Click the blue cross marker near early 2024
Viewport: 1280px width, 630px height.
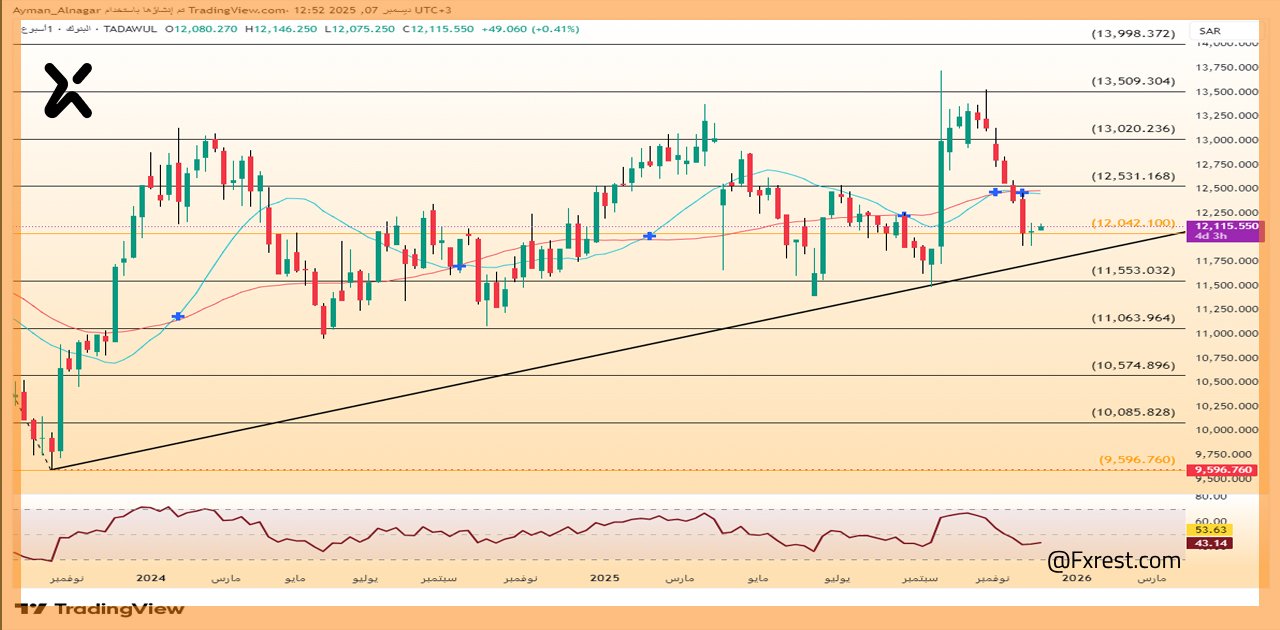(x=178, y=316)
